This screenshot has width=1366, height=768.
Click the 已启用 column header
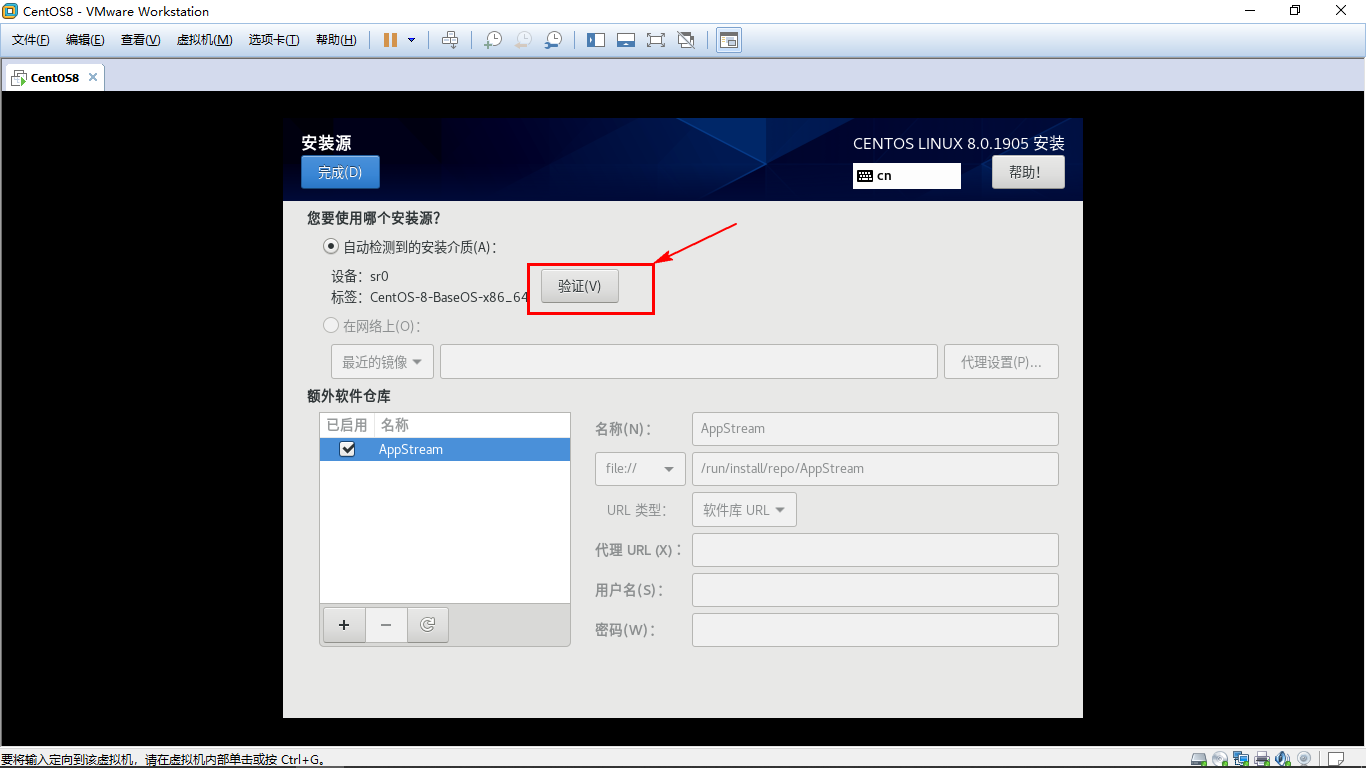[x=347, y=425]
